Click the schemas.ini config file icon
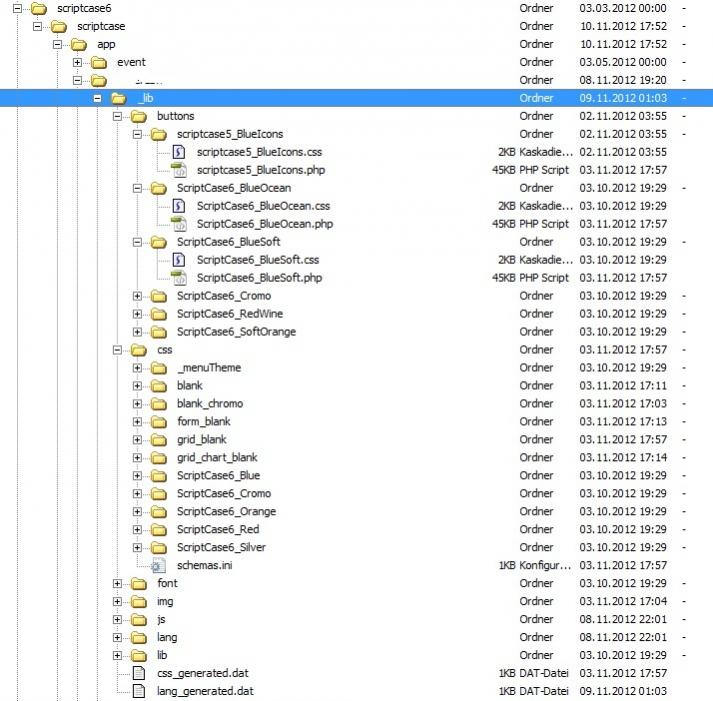Image resolution: width=713 pixels, height=701 pixels. [158, 566]
